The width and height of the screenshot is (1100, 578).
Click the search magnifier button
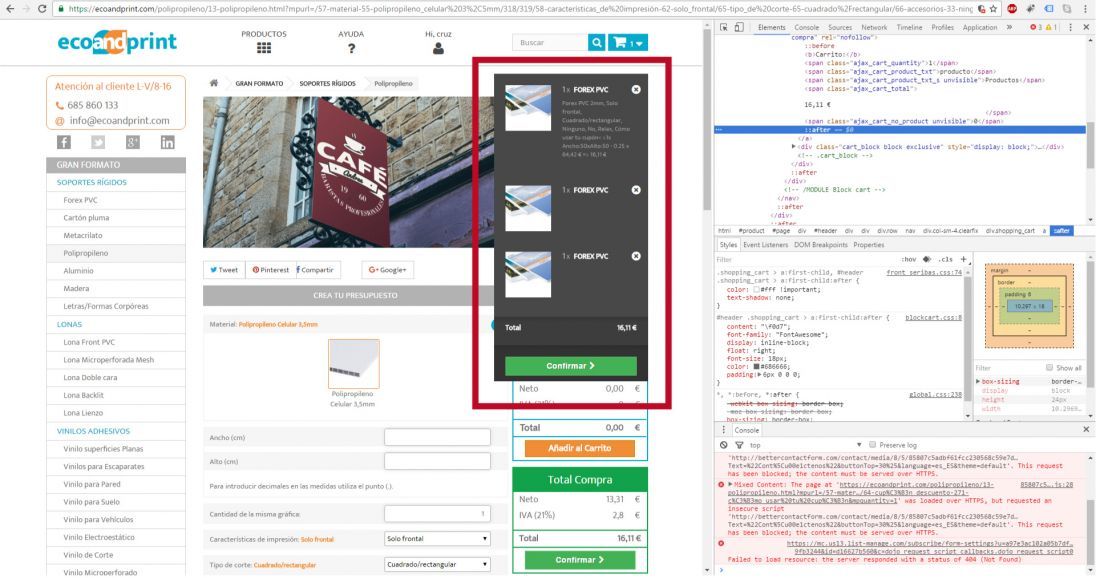[596, 43]
